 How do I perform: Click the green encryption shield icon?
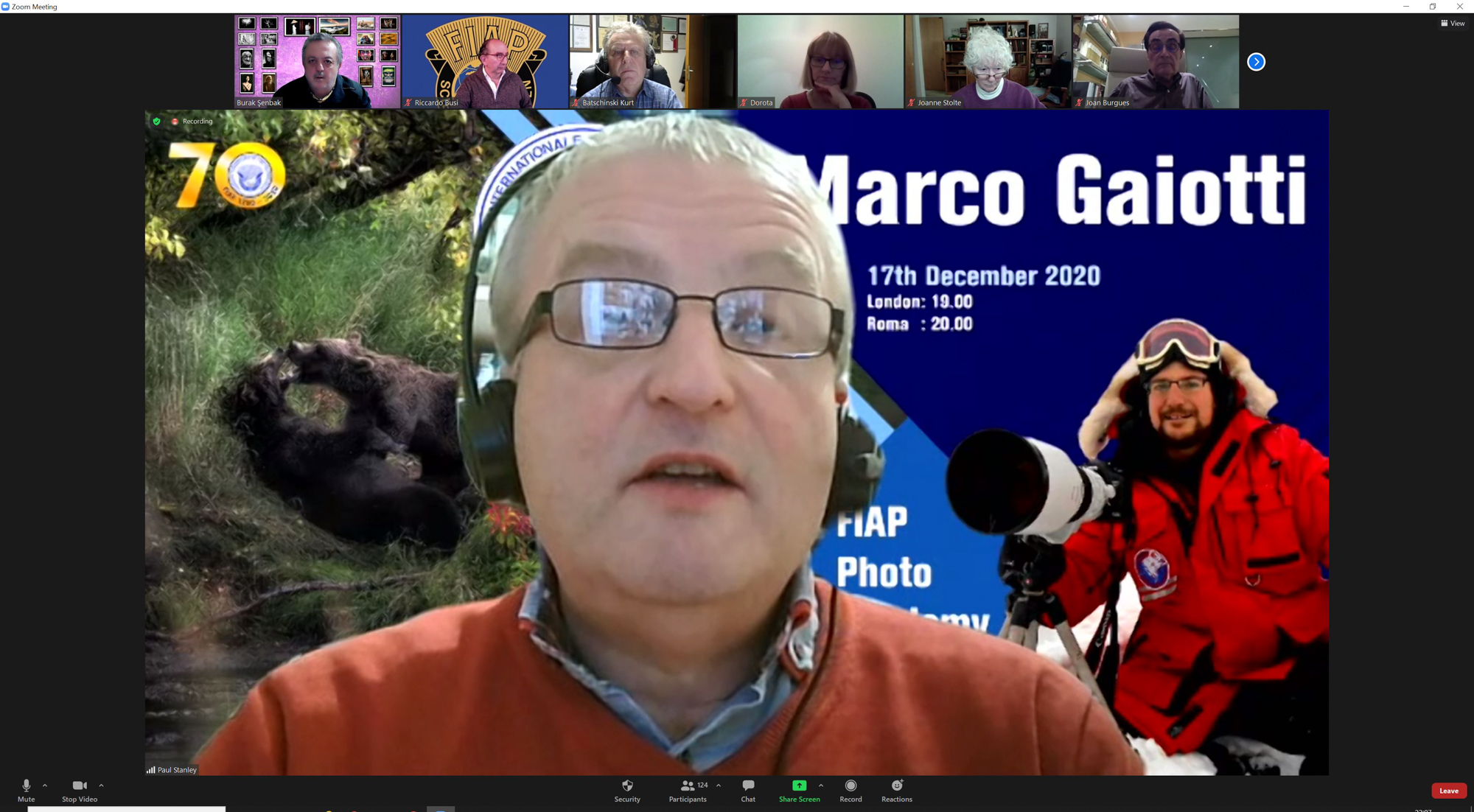156,122
